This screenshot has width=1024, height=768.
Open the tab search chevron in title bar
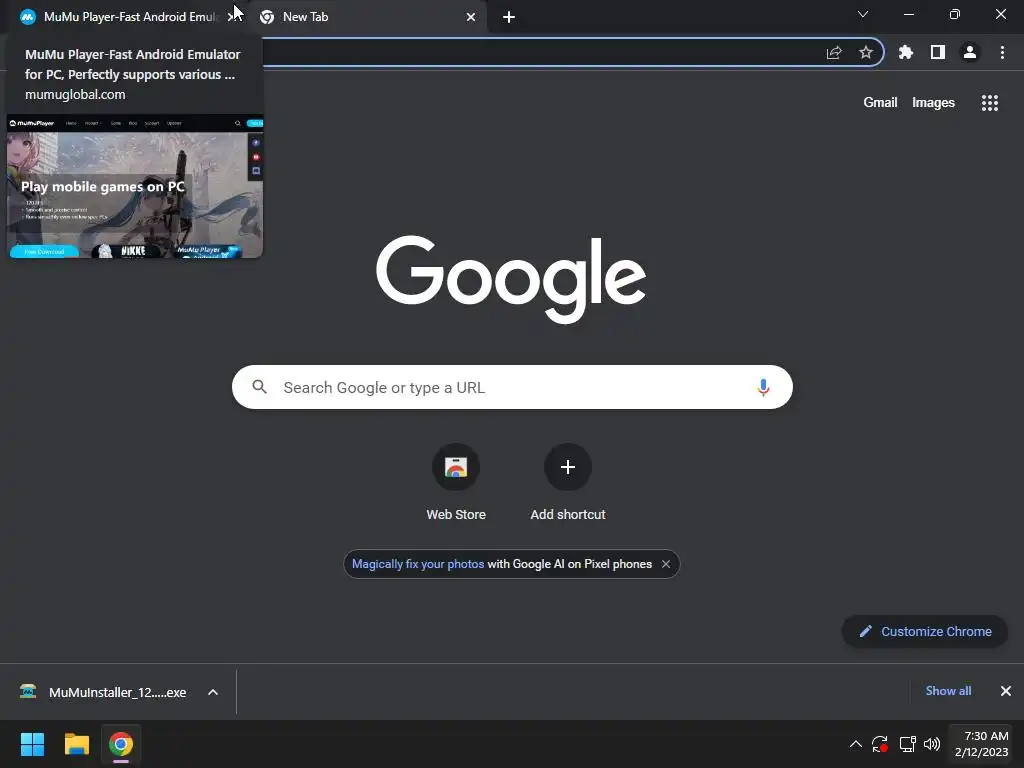point(863,14)
